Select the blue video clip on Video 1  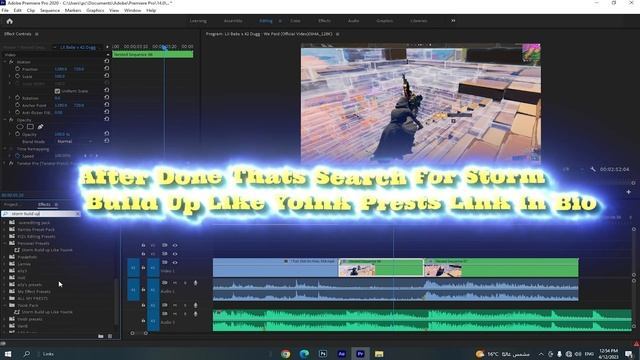tap(276, 267)
